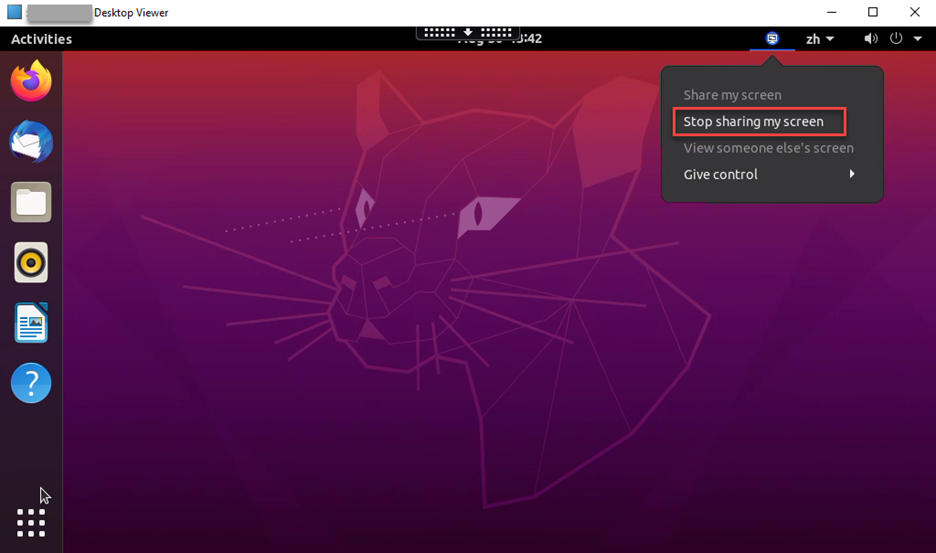Open the clock and calendar menu
936x553 pixels.
point(500,39)
